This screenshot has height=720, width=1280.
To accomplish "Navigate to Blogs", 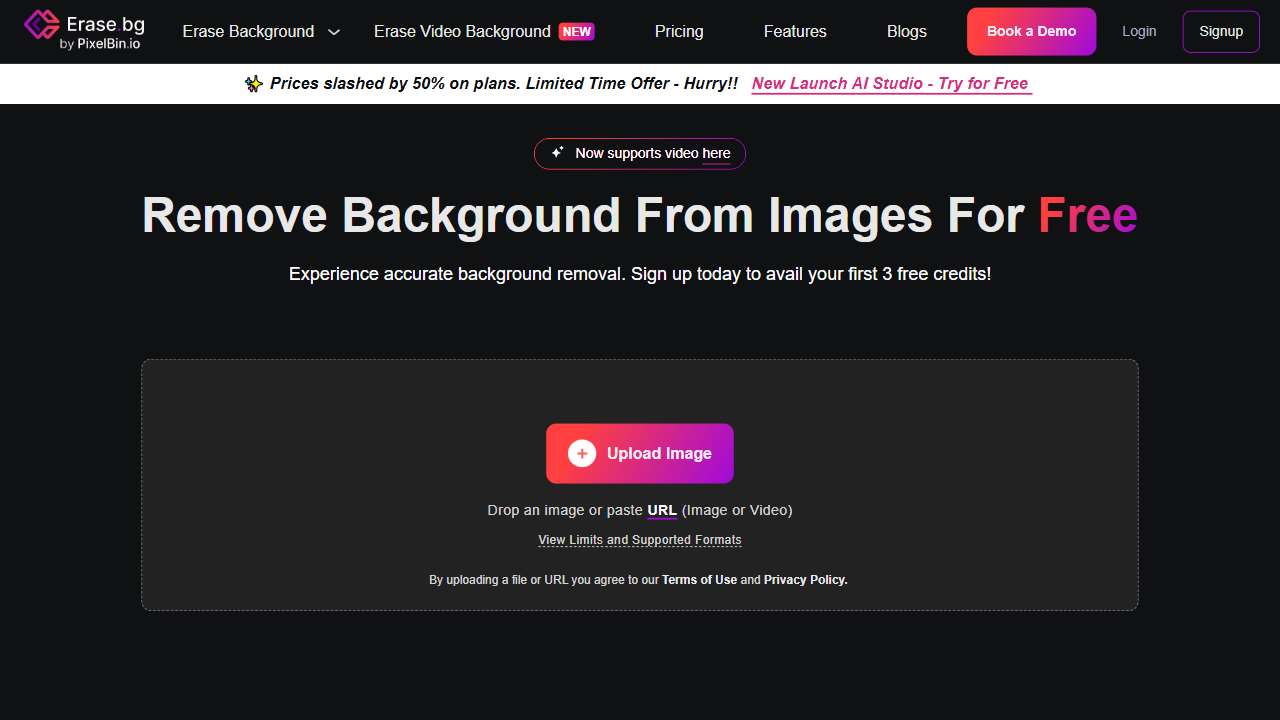I will click(906, 32).
